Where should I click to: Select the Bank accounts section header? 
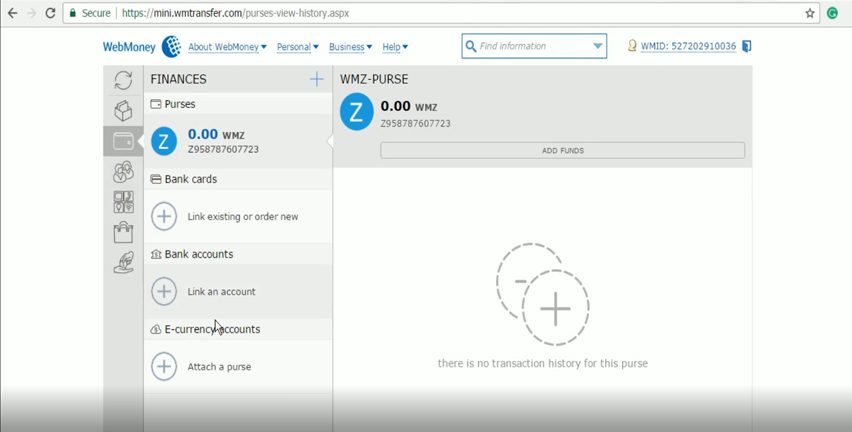pos(238,254)
